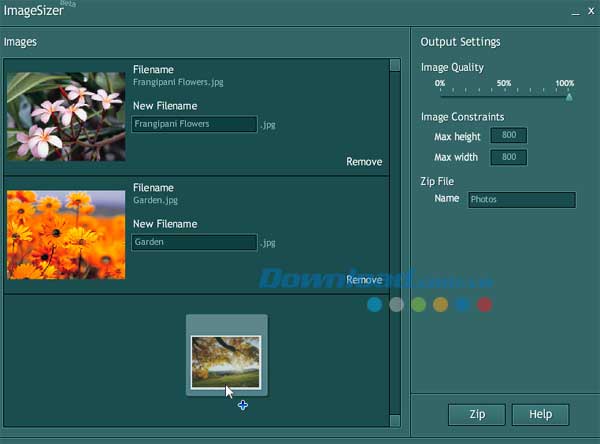Select the orange Garden flowers thumbnail
Viewport: 600px width, 444px height.
click(66, 235)
